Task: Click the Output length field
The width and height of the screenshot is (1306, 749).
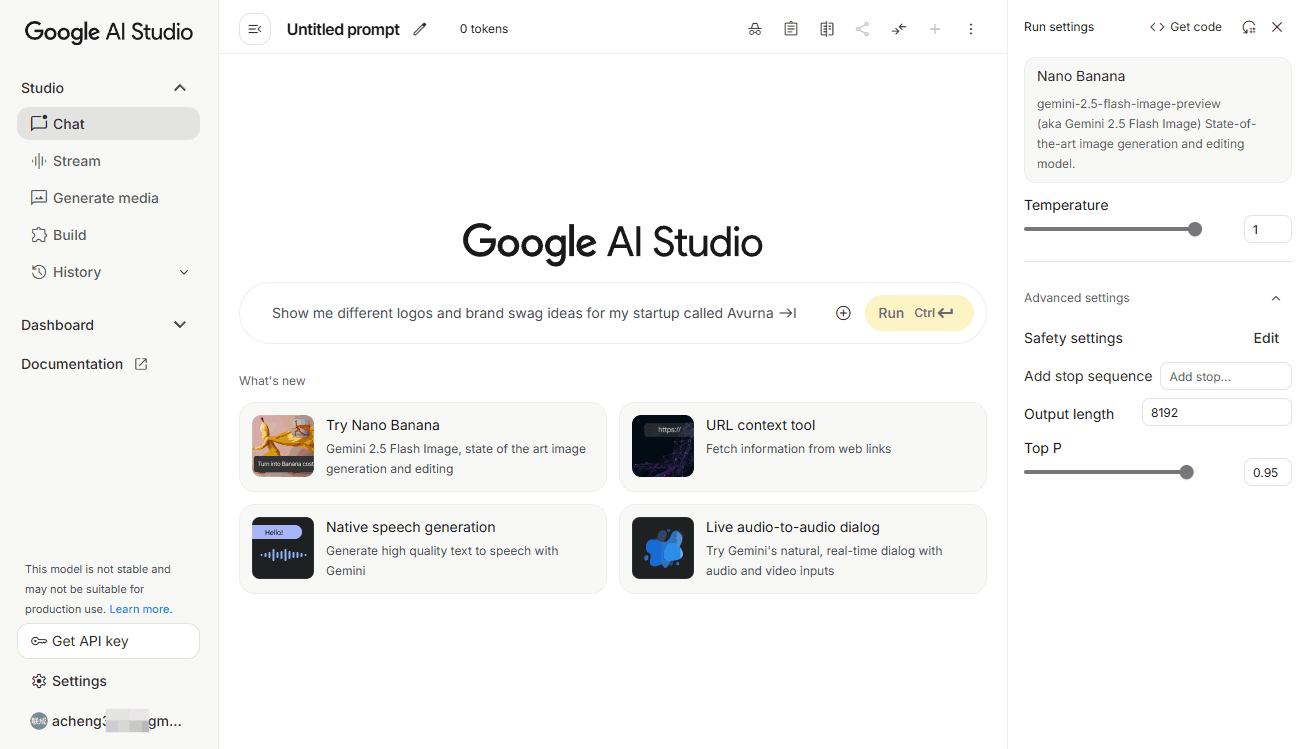Action: pyautogui.click(x=1216, y=412)
